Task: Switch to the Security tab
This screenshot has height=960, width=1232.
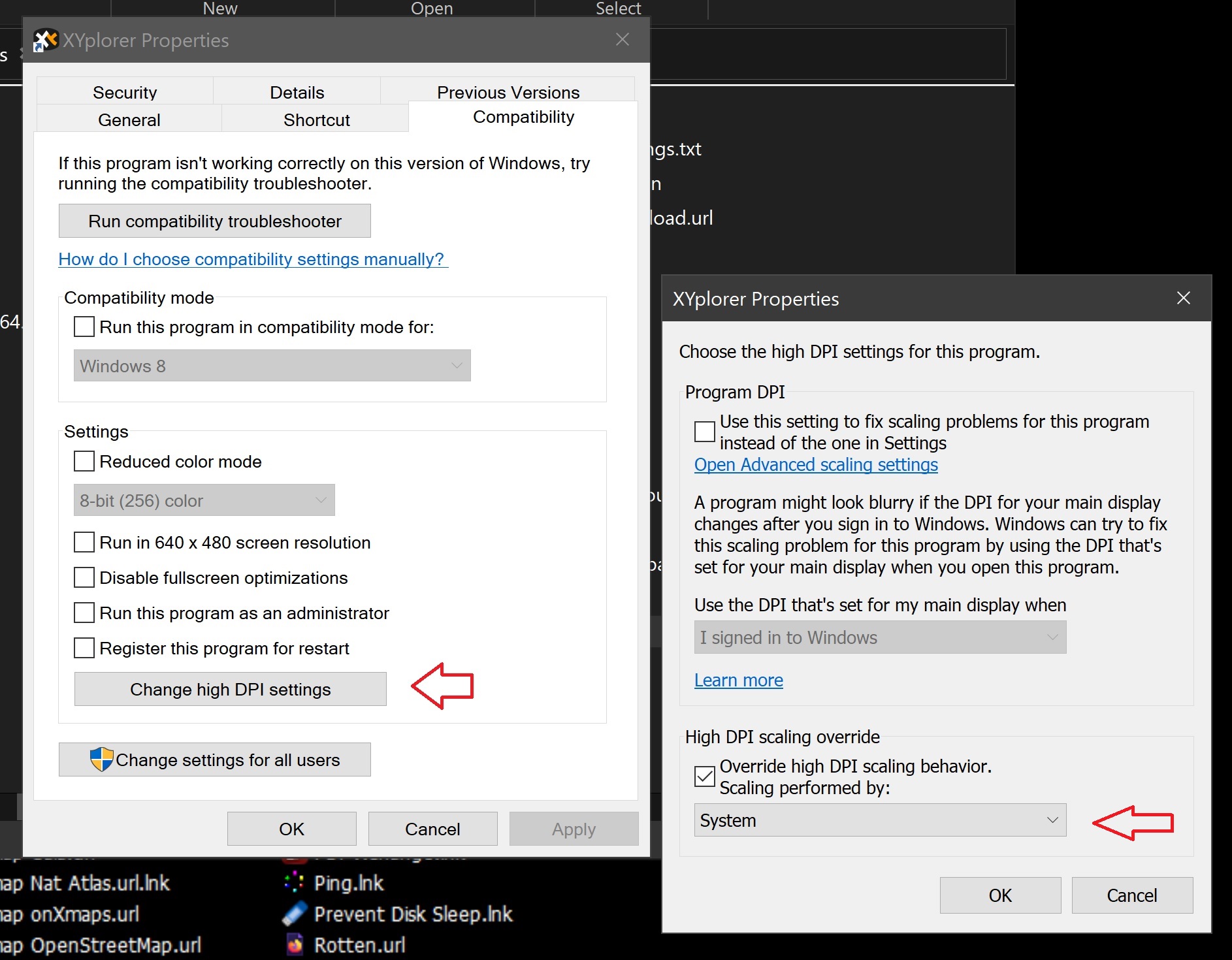Action: (x=125, y=92)
